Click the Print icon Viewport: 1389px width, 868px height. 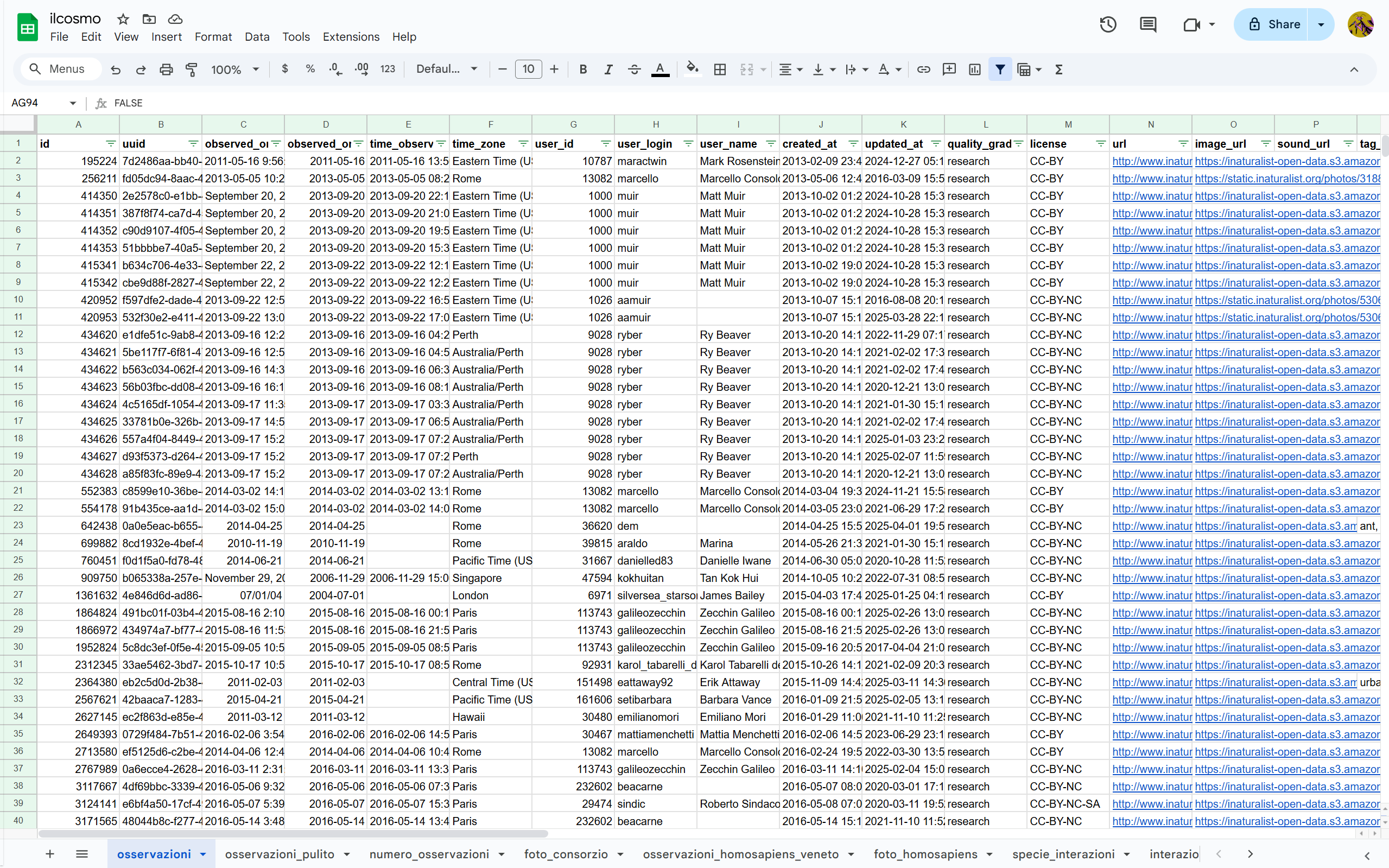(x=167, y=69)
